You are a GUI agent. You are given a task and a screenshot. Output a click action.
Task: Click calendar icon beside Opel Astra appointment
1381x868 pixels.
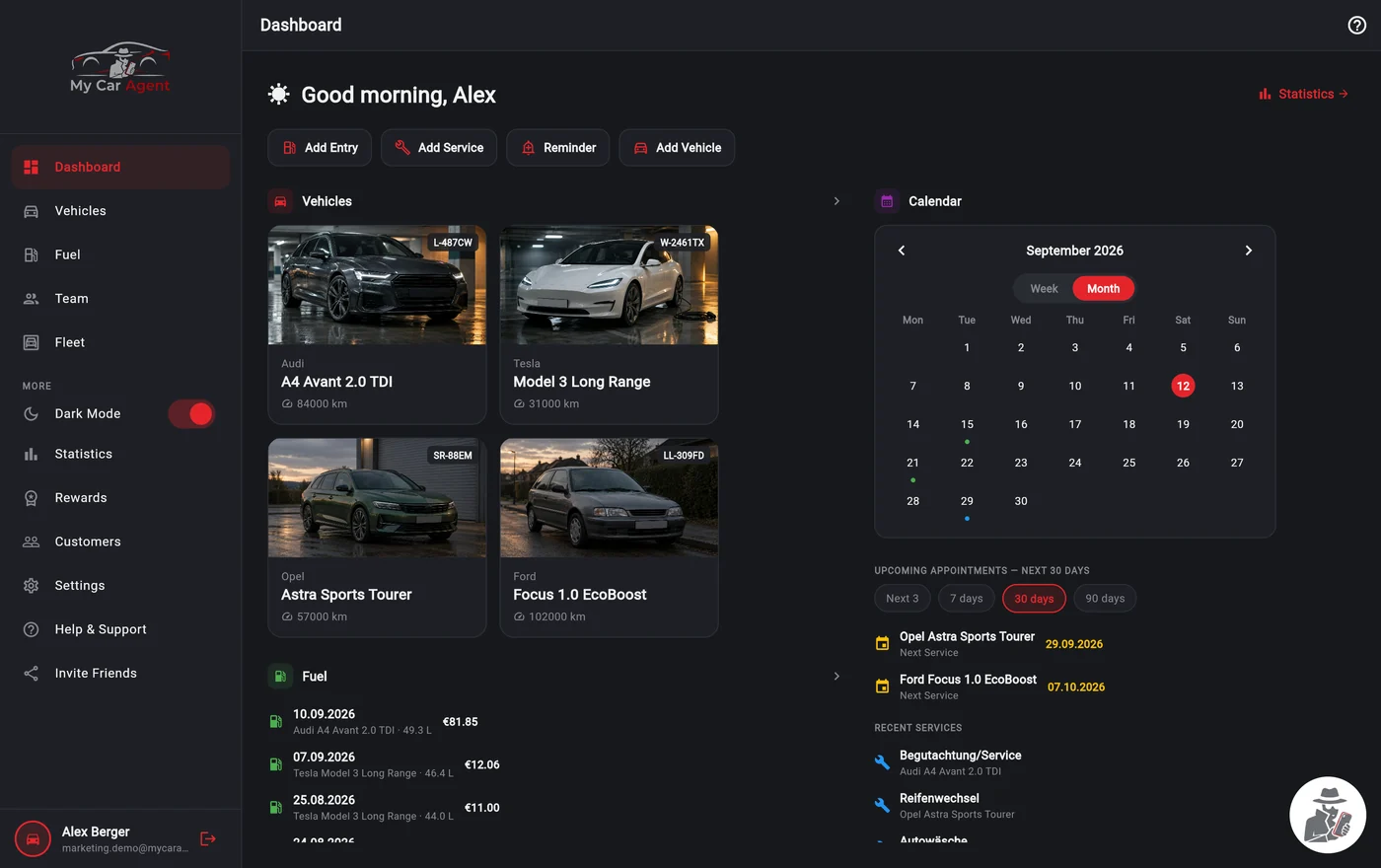click(882, 644)
